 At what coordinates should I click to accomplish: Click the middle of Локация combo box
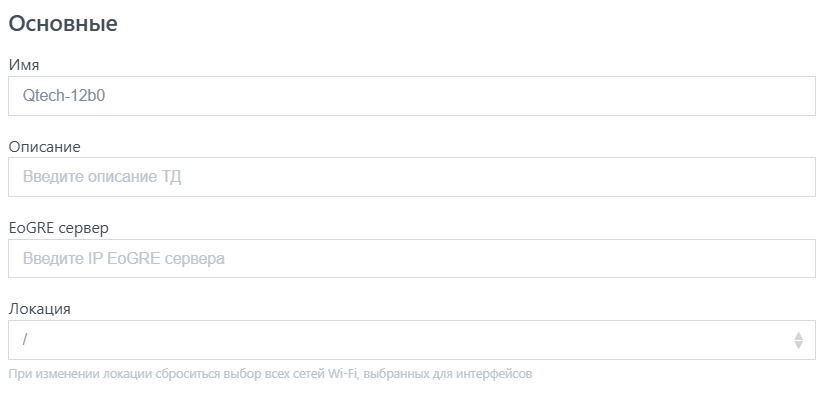click(412, 340)
